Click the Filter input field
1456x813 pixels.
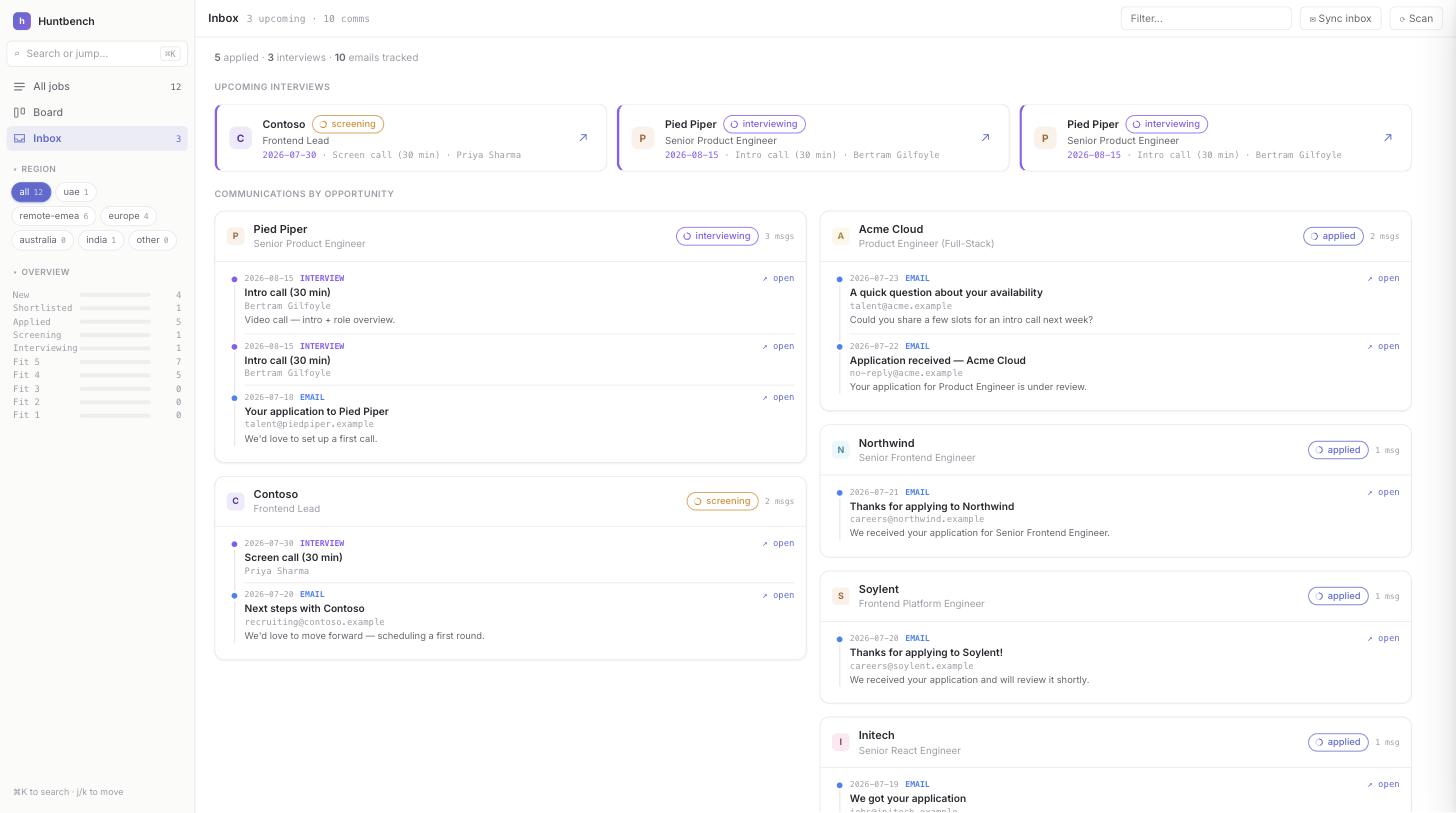pyautogui.click(x=1206, y=18)
